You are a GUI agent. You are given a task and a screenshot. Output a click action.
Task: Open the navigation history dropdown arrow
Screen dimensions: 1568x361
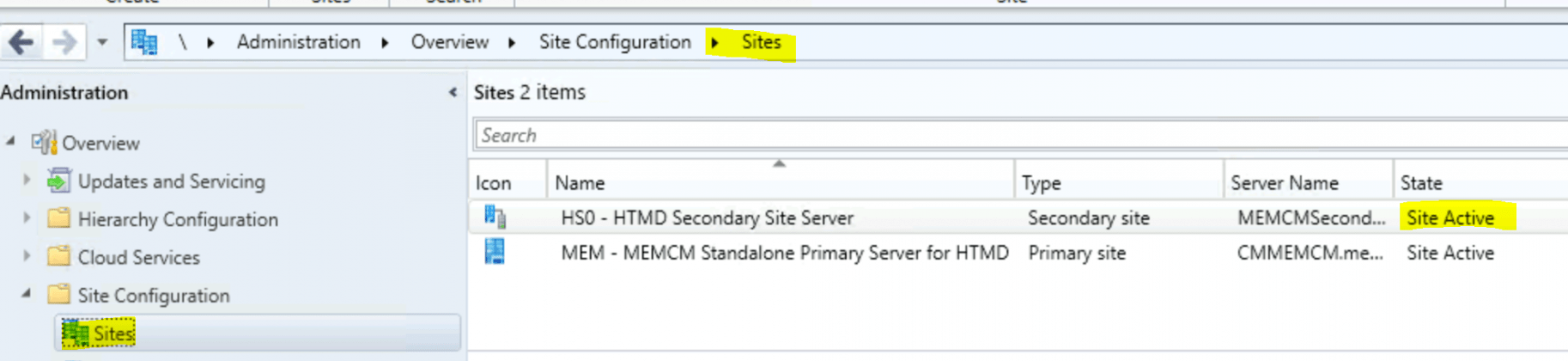point(102,42)
